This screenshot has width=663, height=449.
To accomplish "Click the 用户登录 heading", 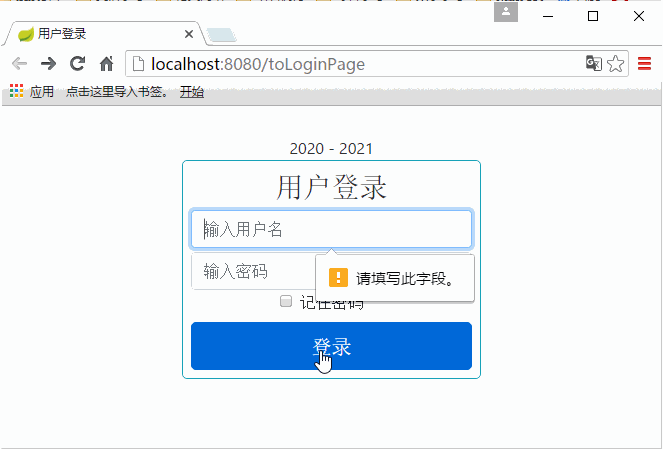I will (x=332, y=187).
